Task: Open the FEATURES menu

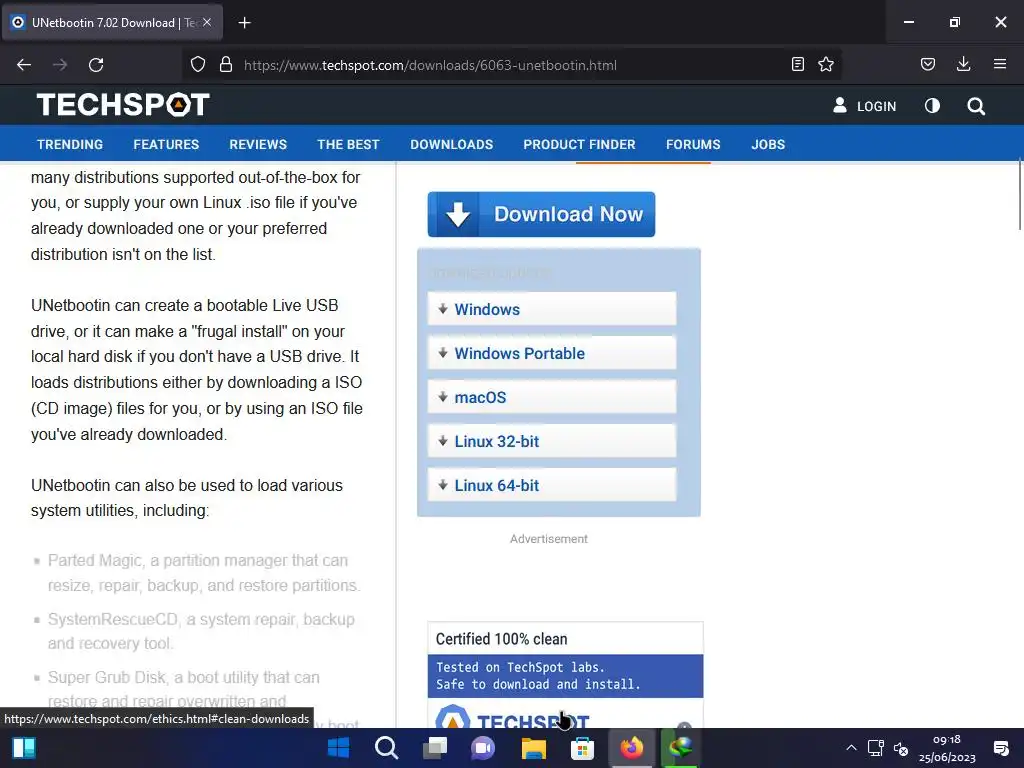Action: (x=166, y=144)
